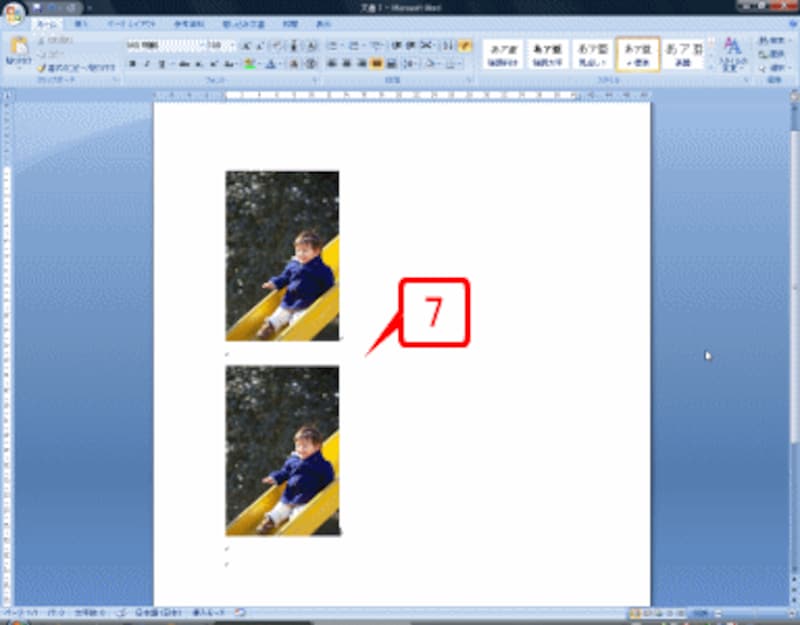Toggle underline formatting

click(162, 64)
